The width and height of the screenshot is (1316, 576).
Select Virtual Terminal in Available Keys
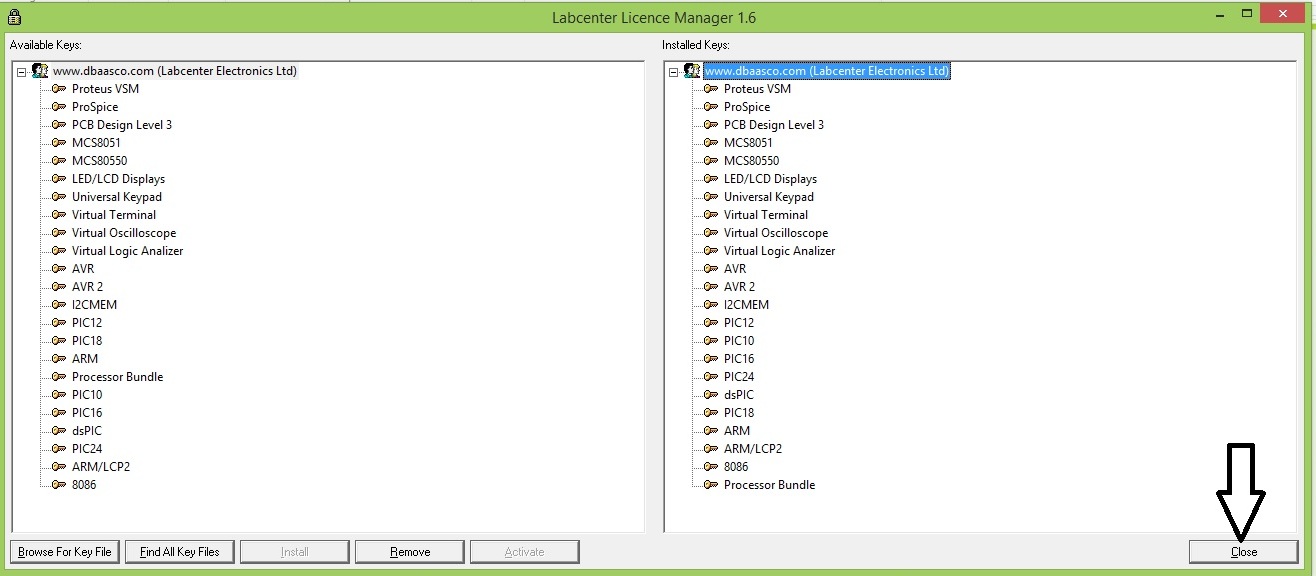[x=114, y=215]
